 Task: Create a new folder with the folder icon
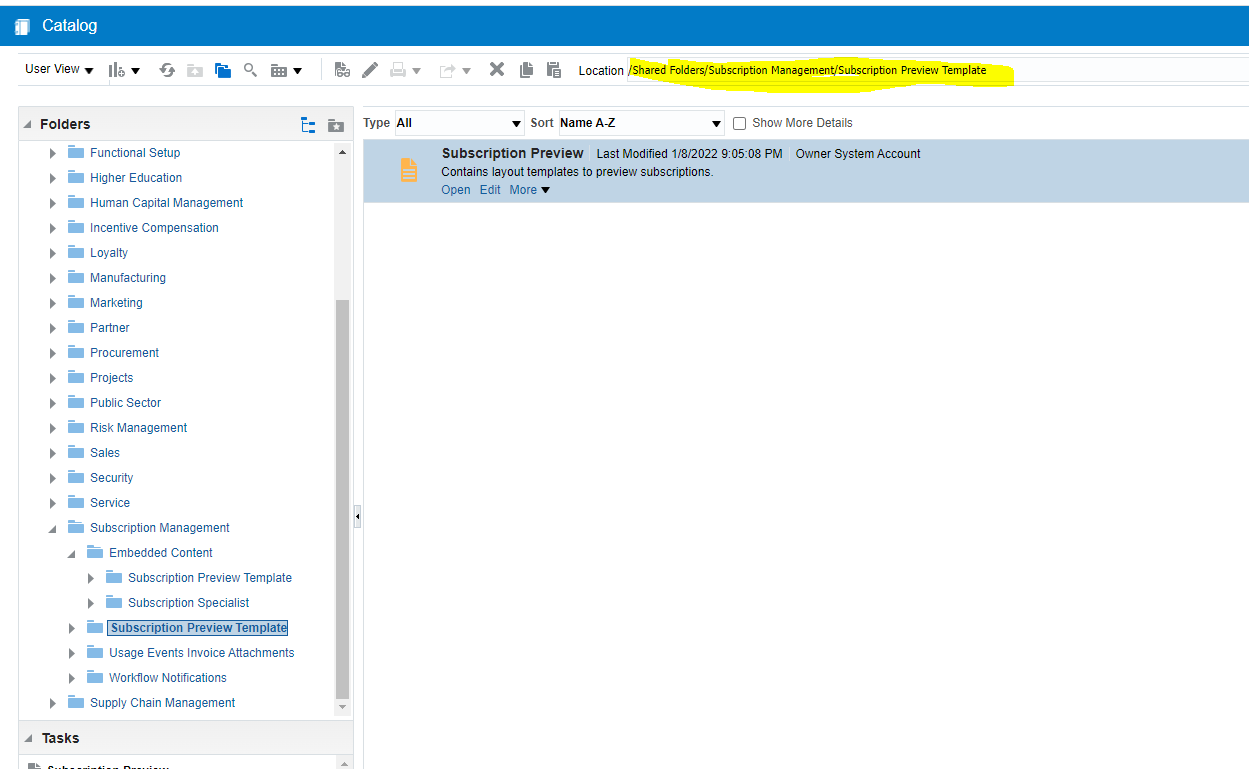[222, 70]
